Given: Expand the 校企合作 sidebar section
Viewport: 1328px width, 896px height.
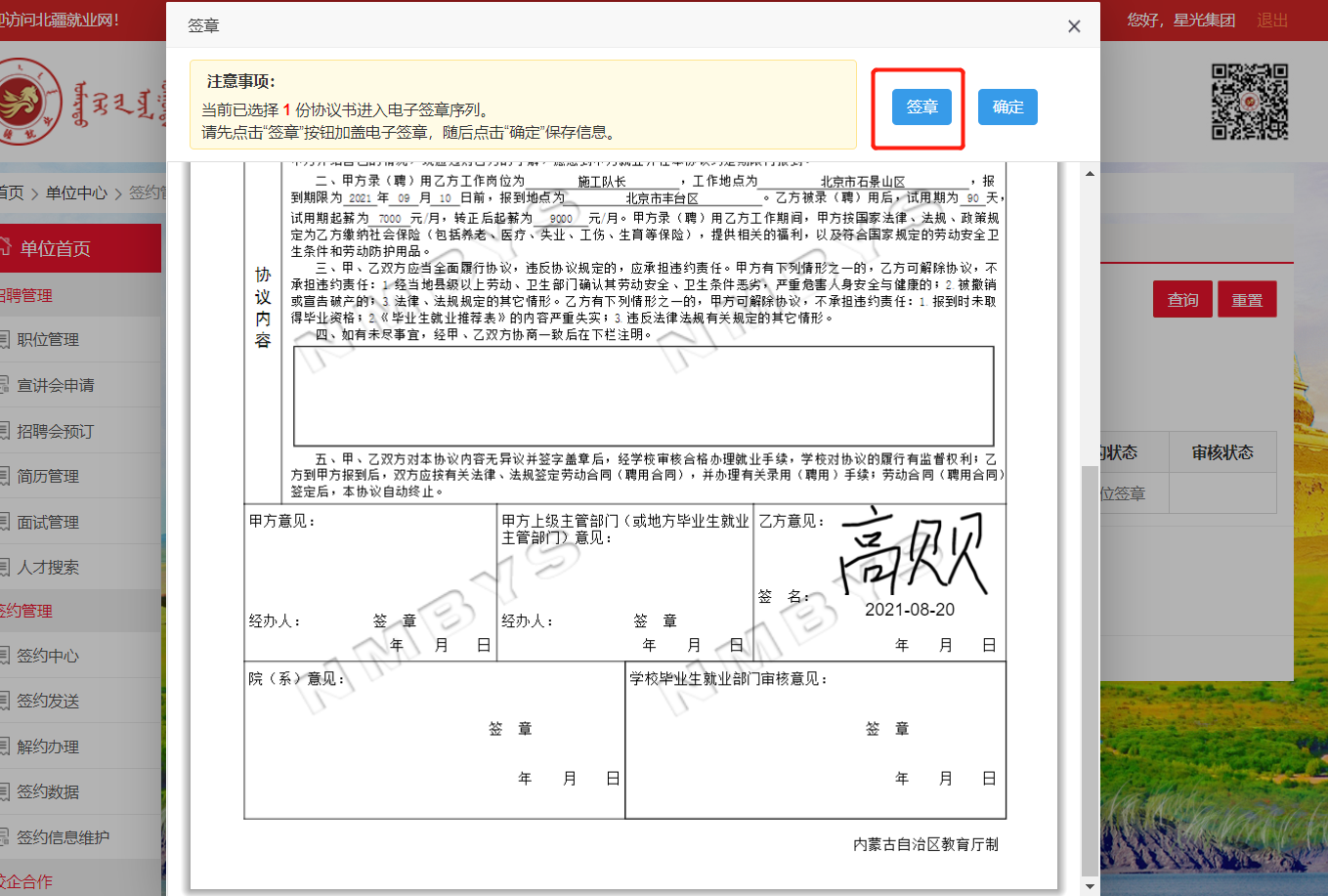Looking at the screenshot, I should [27, 881].
